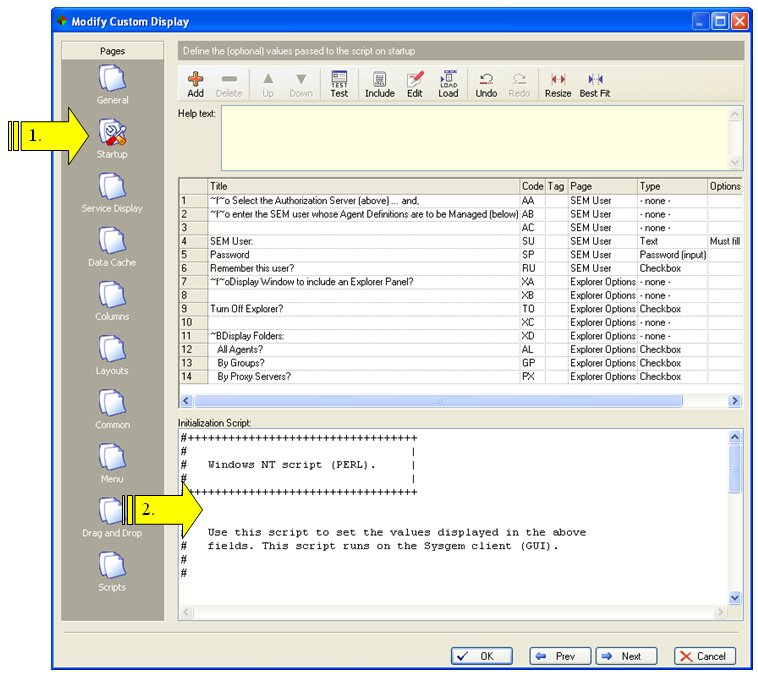
Task: Open the Drag and Drop page
Action: [112, 516]
